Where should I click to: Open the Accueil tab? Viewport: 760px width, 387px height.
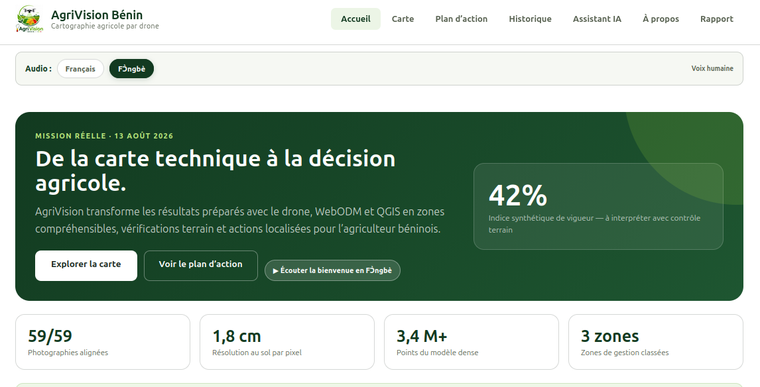tap(356, 19)
